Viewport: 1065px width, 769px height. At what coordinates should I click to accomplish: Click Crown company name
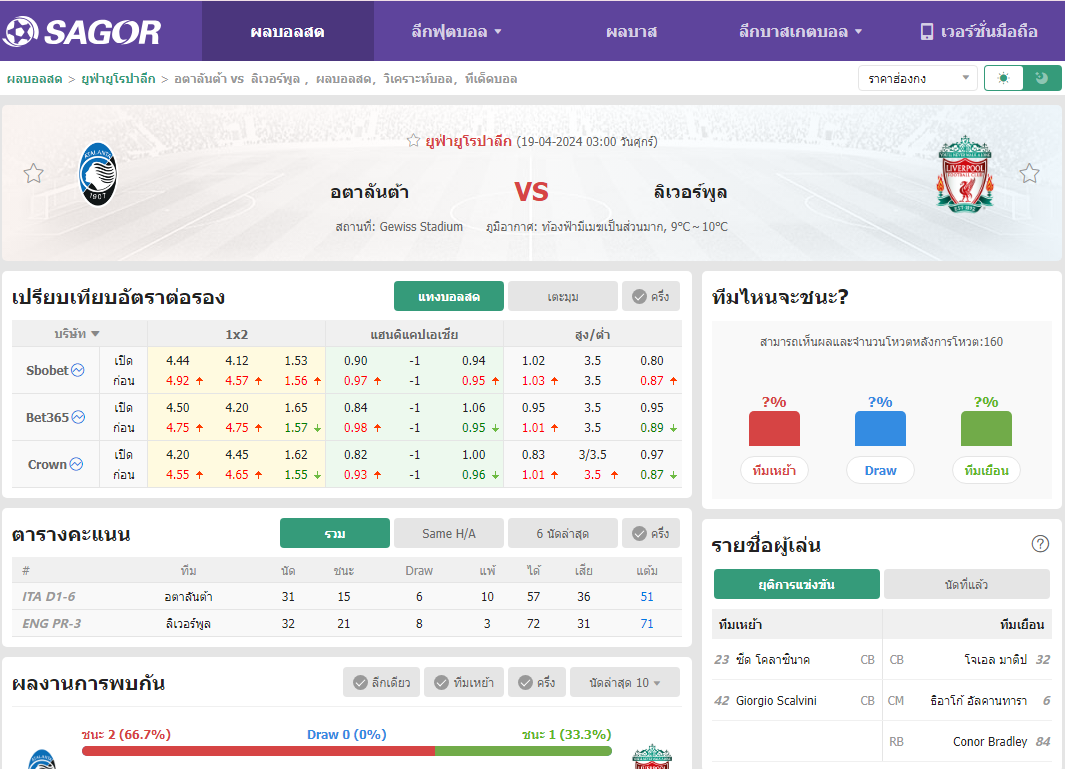click(x=47, y=464)
